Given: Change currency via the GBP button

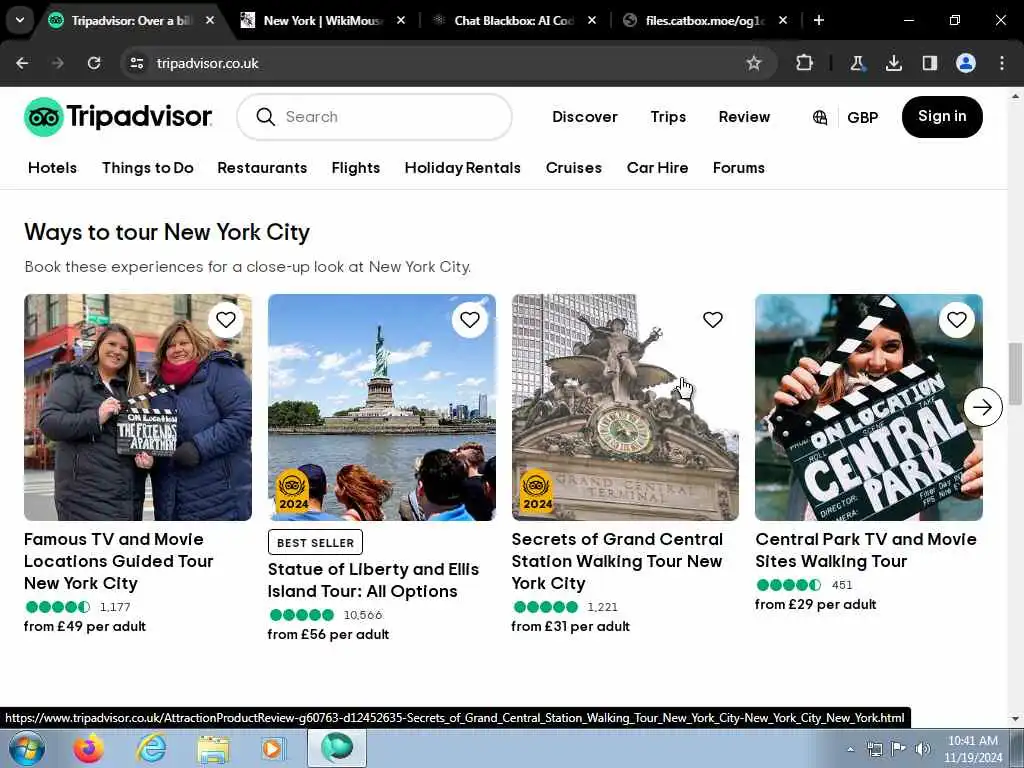Looking at the screenshot, I should [x=863, y=118].
